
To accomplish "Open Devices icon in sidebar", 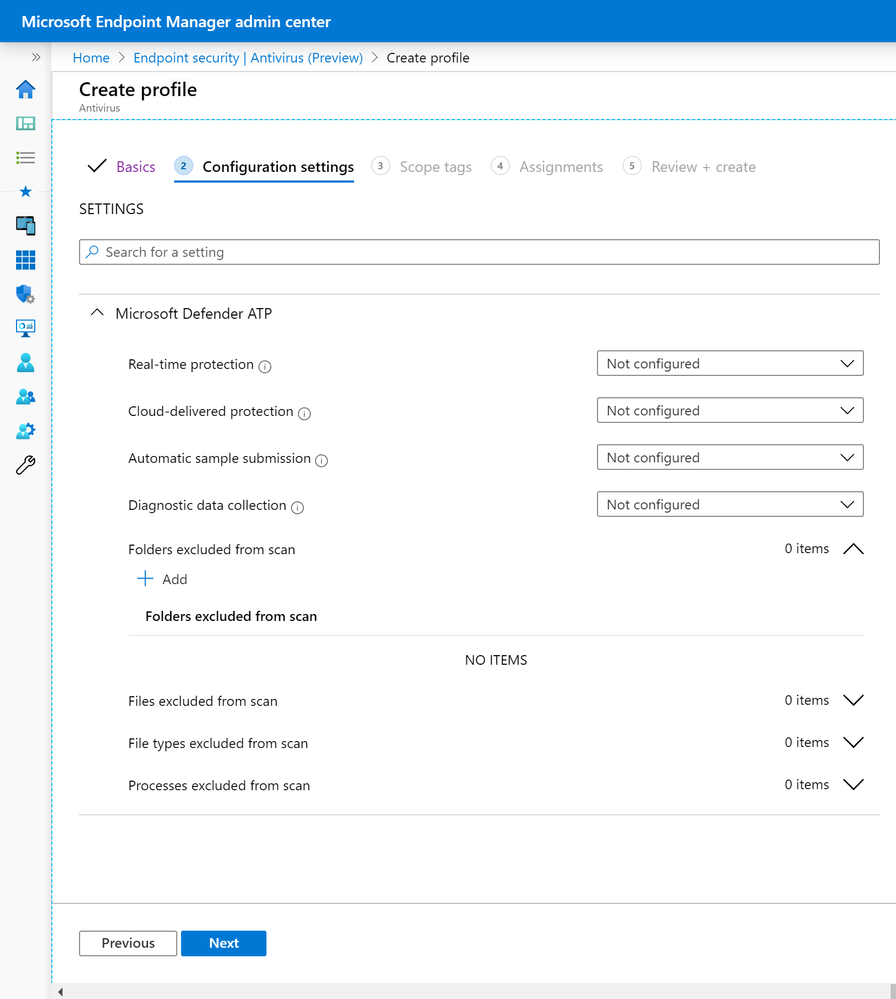I will [25, 226].
